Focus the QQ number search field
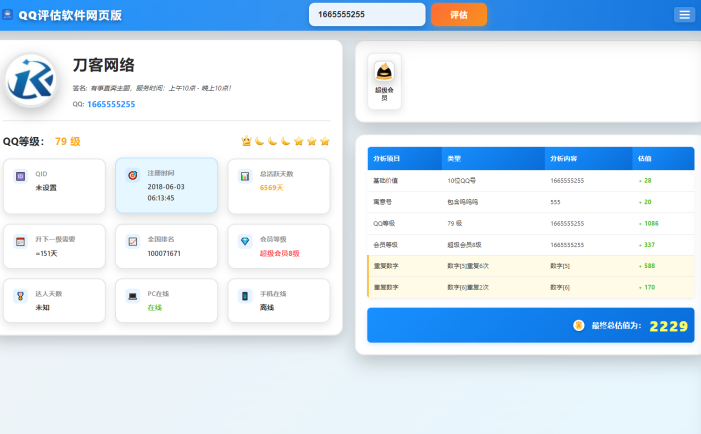This screenshot has width=701, height=434. click(367, 15)
